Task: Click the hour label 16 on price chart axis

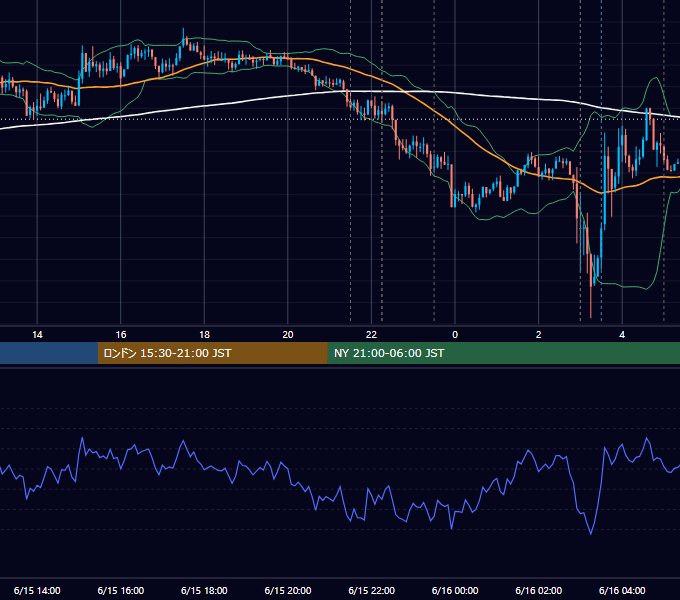Action: point(121,335)
